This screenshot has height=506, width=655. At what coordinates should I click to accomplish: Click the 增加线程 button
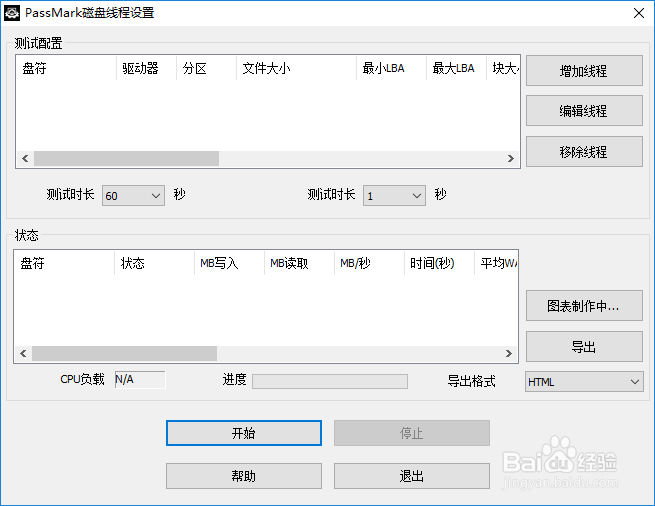(584, 71)
